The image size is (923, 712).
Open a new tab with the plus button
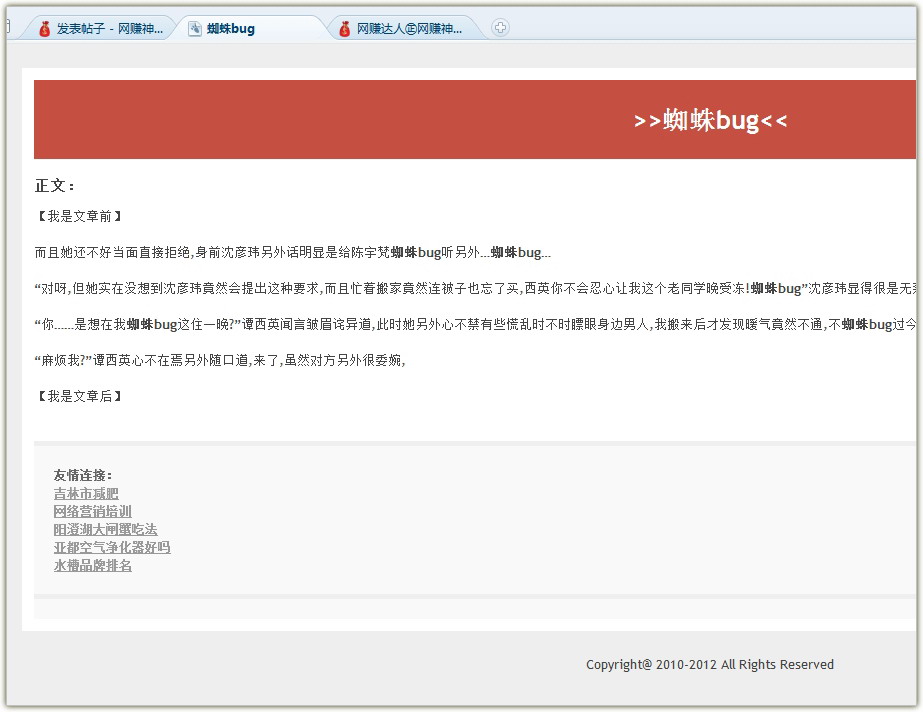coord(501,28)
